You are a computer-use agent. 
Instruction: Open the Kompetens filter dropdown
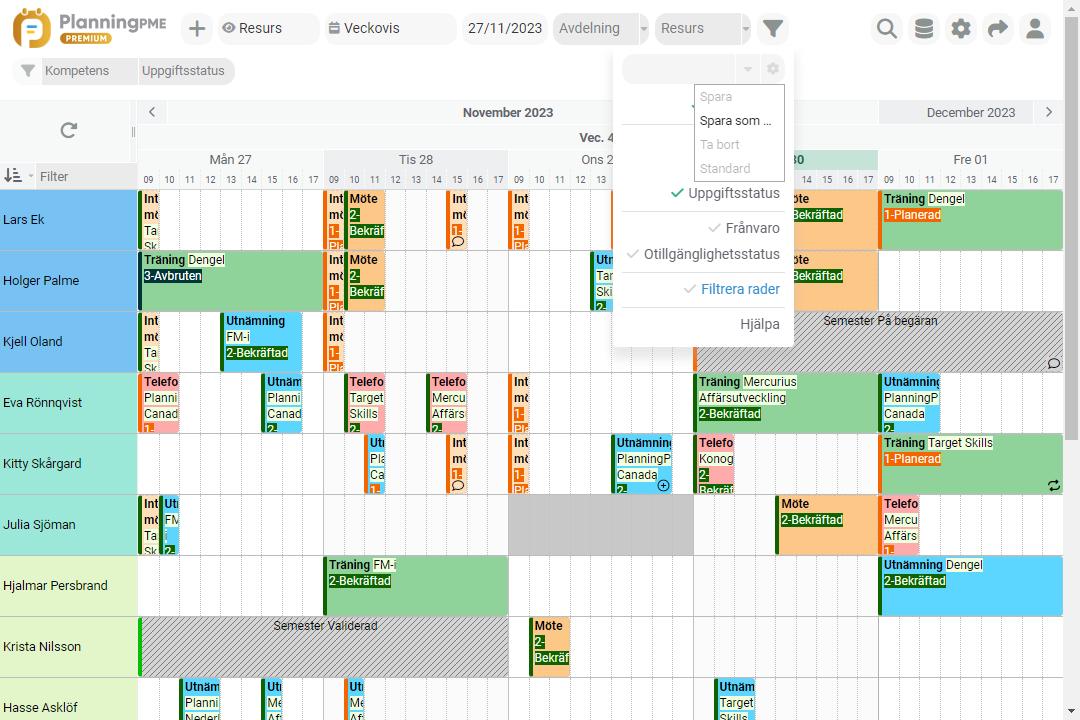88,71
